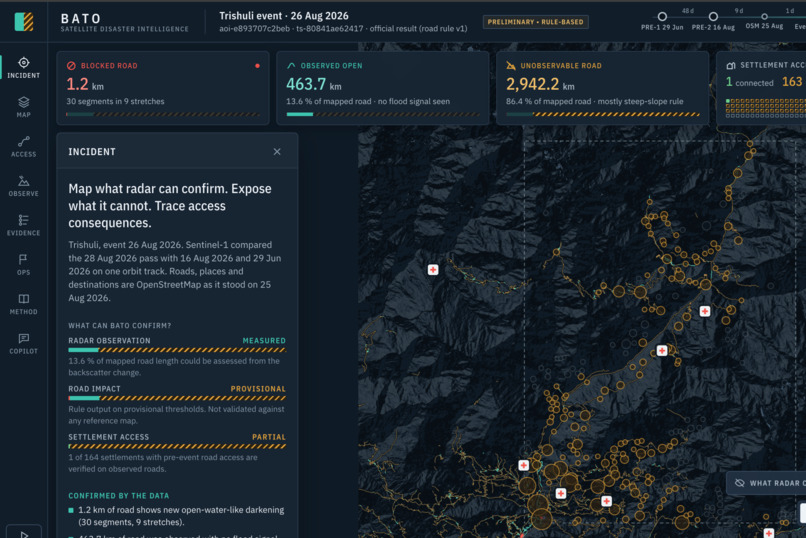
Task: Open the Incident sidebar section
Action: coord(24,68)
